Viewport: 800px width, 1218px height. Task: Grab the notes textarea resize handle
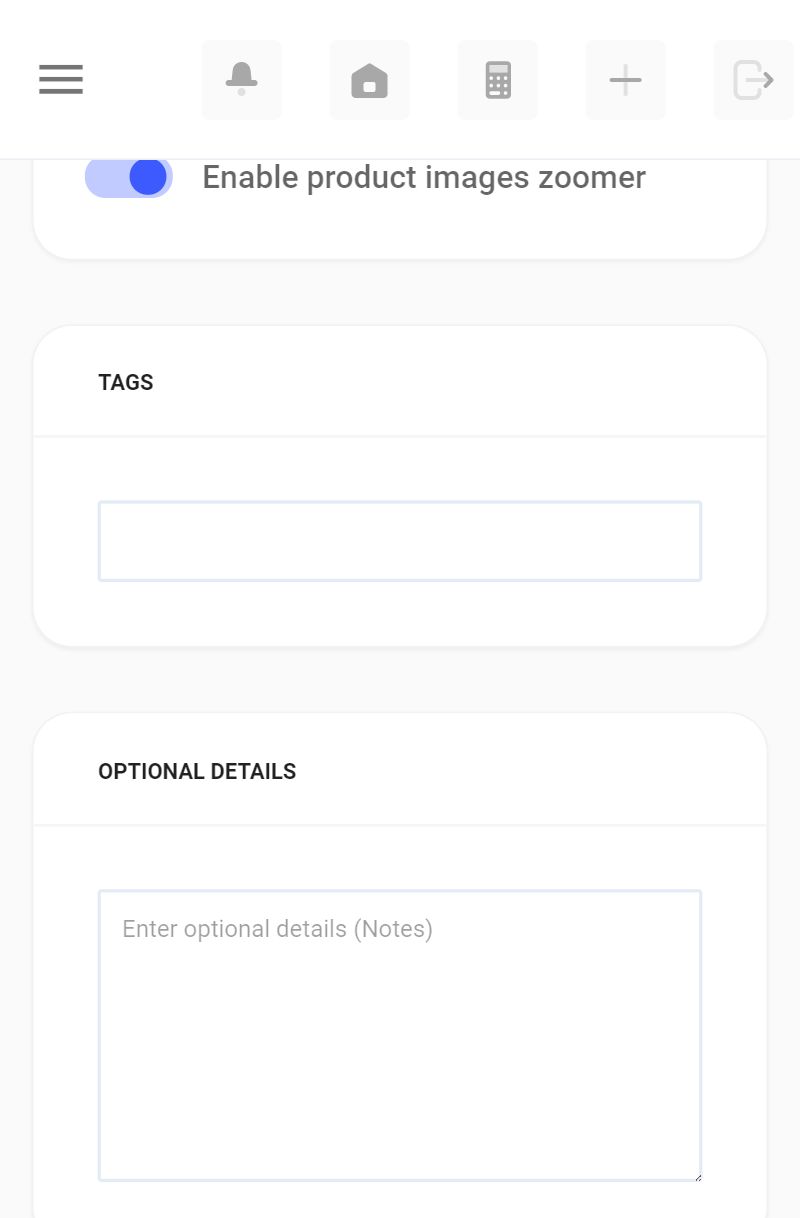pos(696,1176)
